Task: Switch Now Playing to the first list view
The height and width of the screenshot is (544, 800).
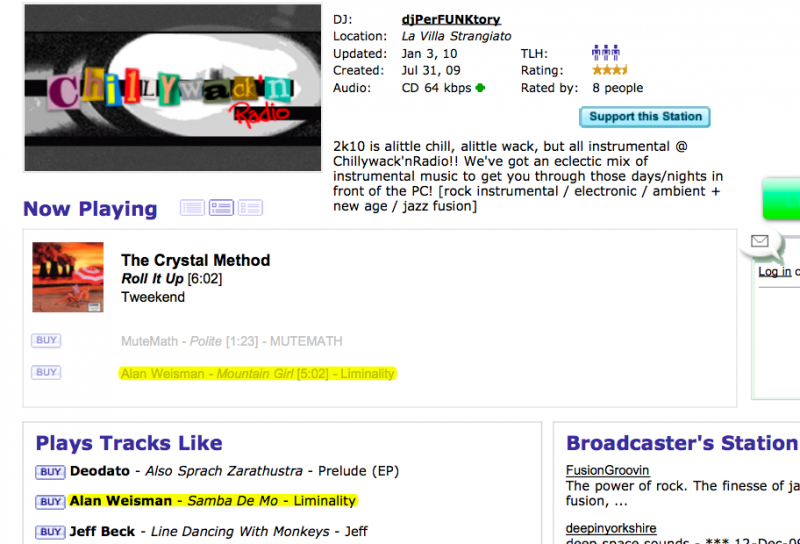Action: tap(192, 208)
